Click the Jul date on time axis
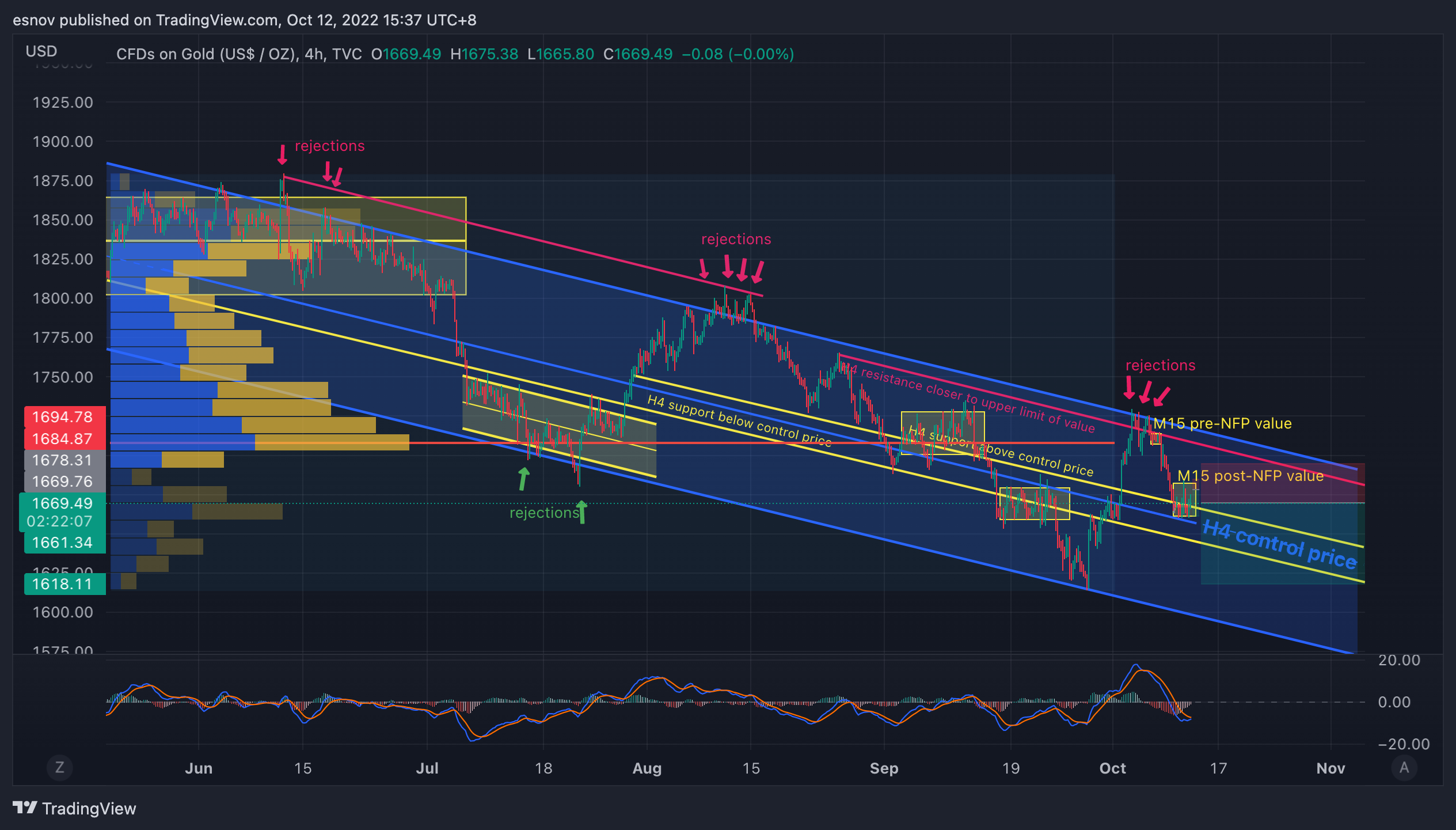Image resolution: width=1456 pixels, height=830 pixels. (x=427, y=768)
